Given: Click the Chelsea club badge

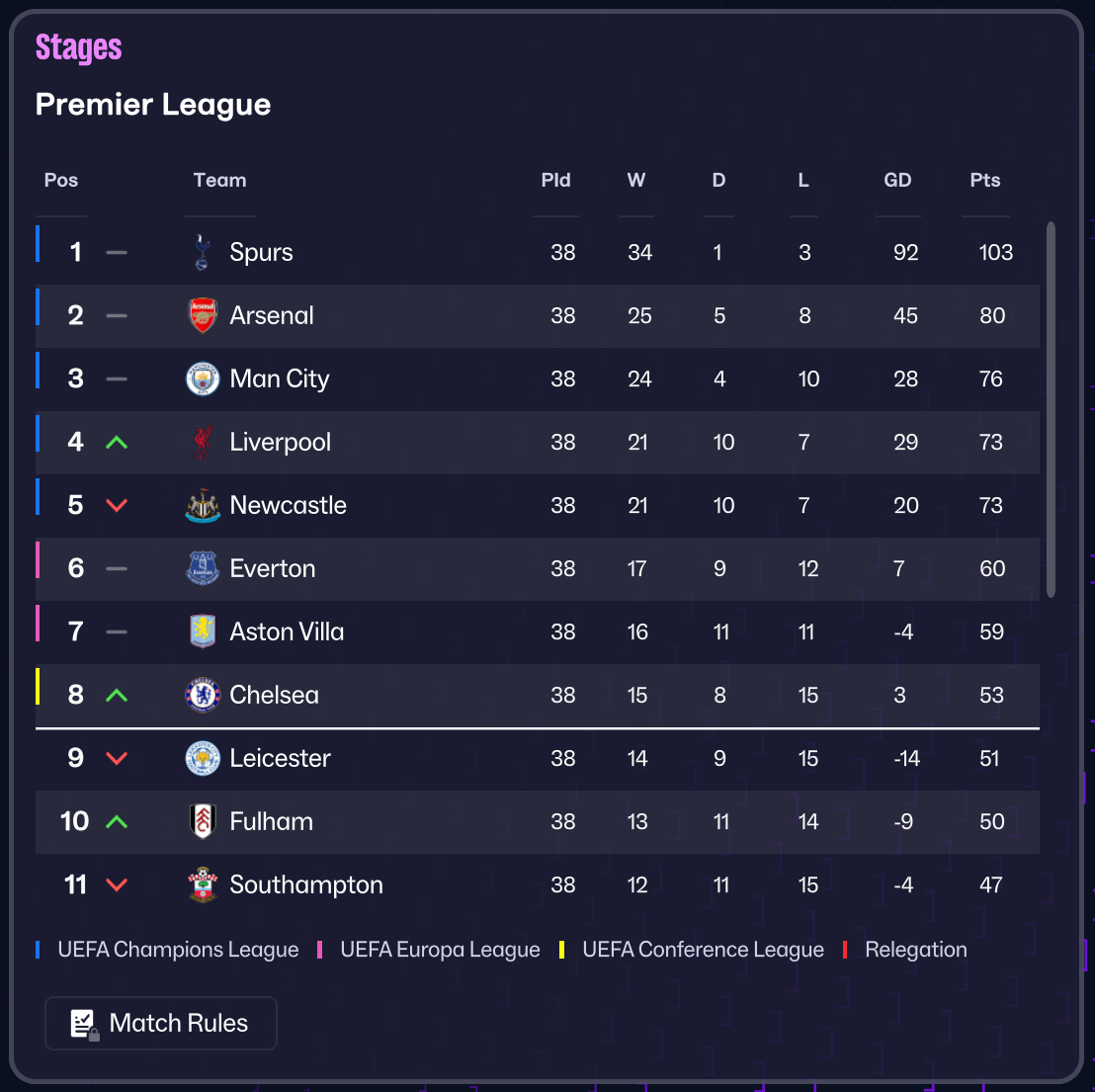Looking at the screenshot, I should click(x=203, y=695).
